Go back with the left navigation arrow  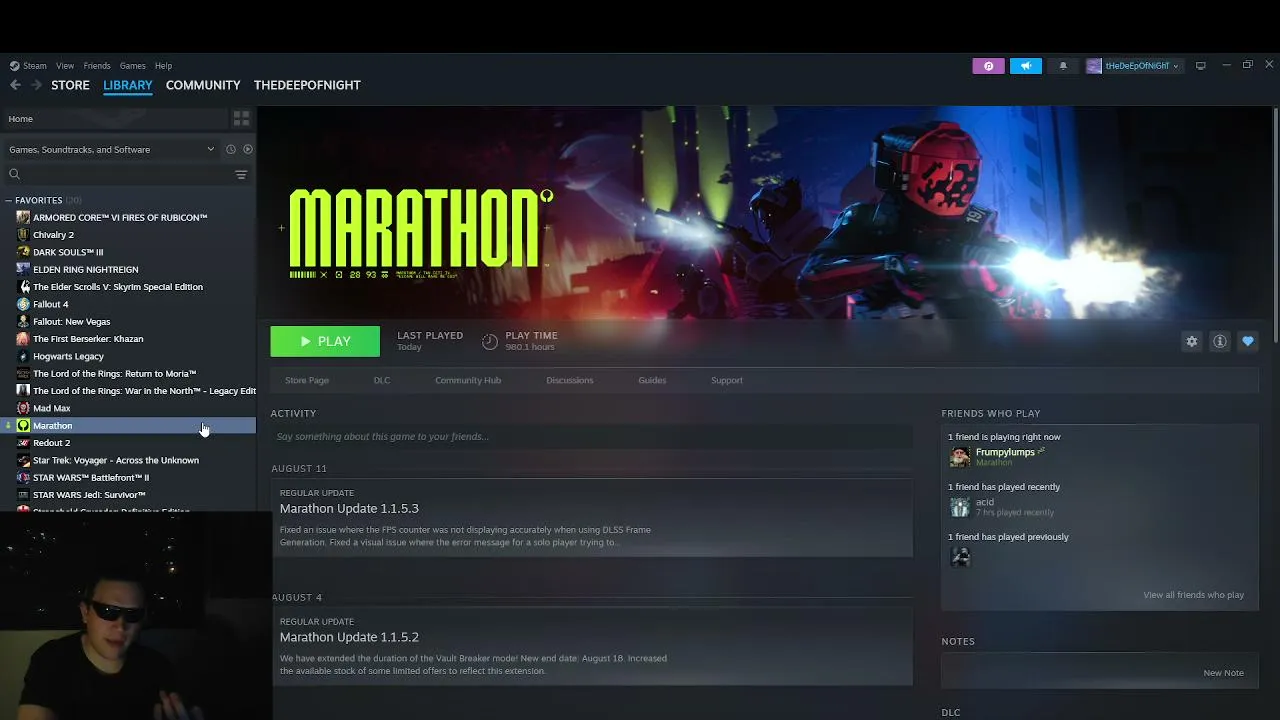(x=15, y=85)
